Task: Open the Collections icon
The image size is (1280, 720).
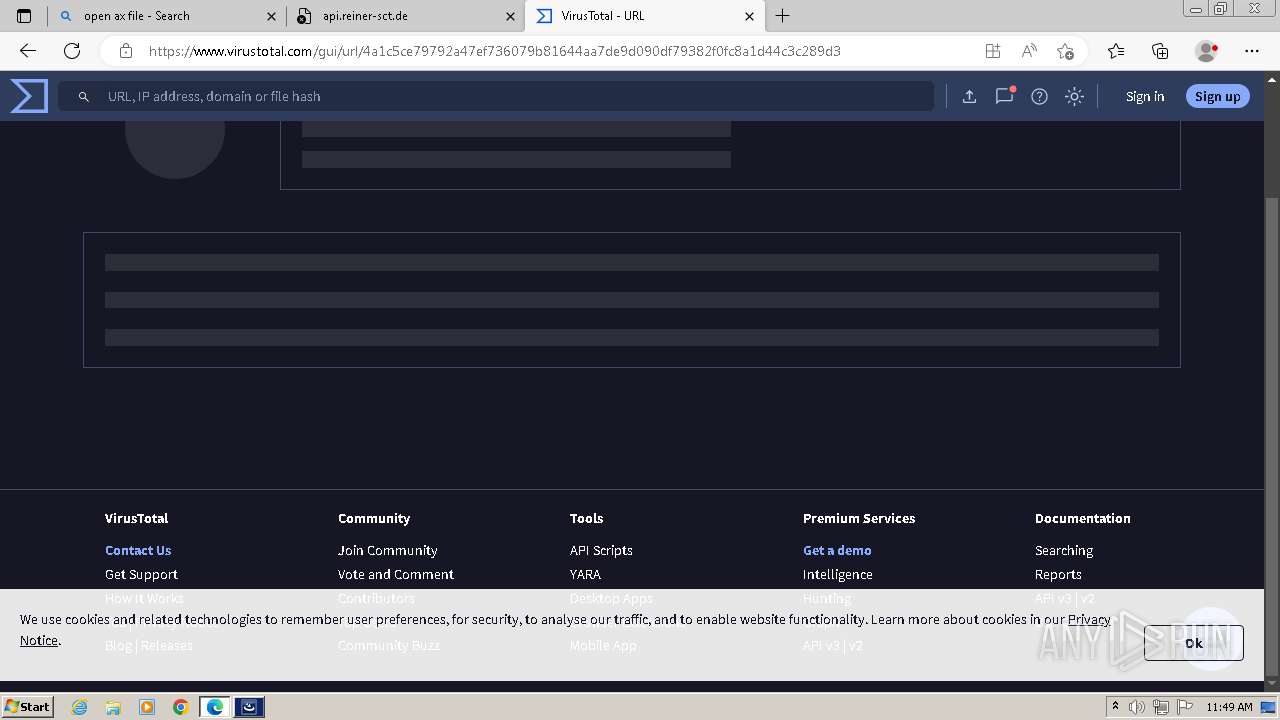Action: 1160,51
